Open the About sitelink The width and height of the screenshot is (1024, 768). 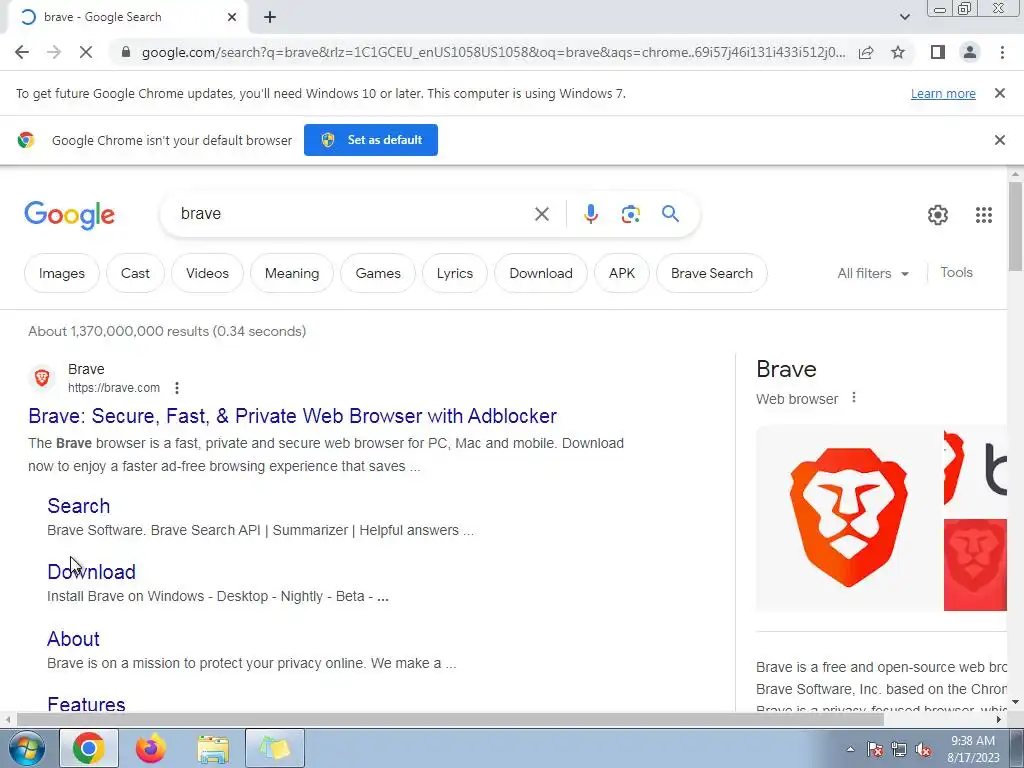coord(73,639)
